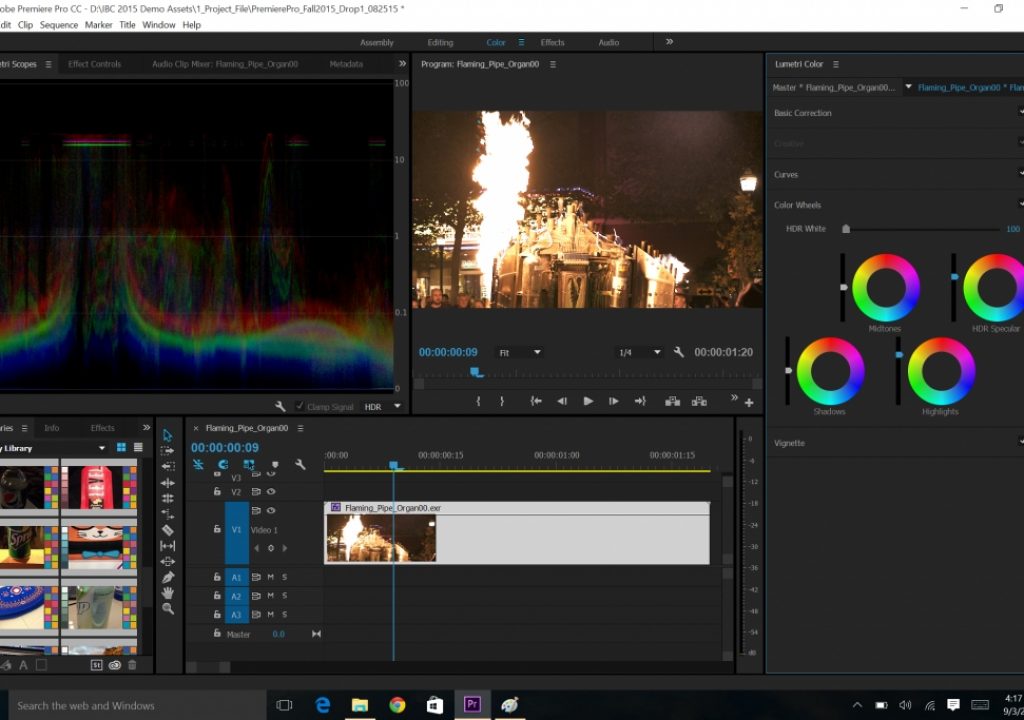This screenshot has height=720, width=1024.
Task: Switch to the Effect Controls tab
Action: pos(95,64)
